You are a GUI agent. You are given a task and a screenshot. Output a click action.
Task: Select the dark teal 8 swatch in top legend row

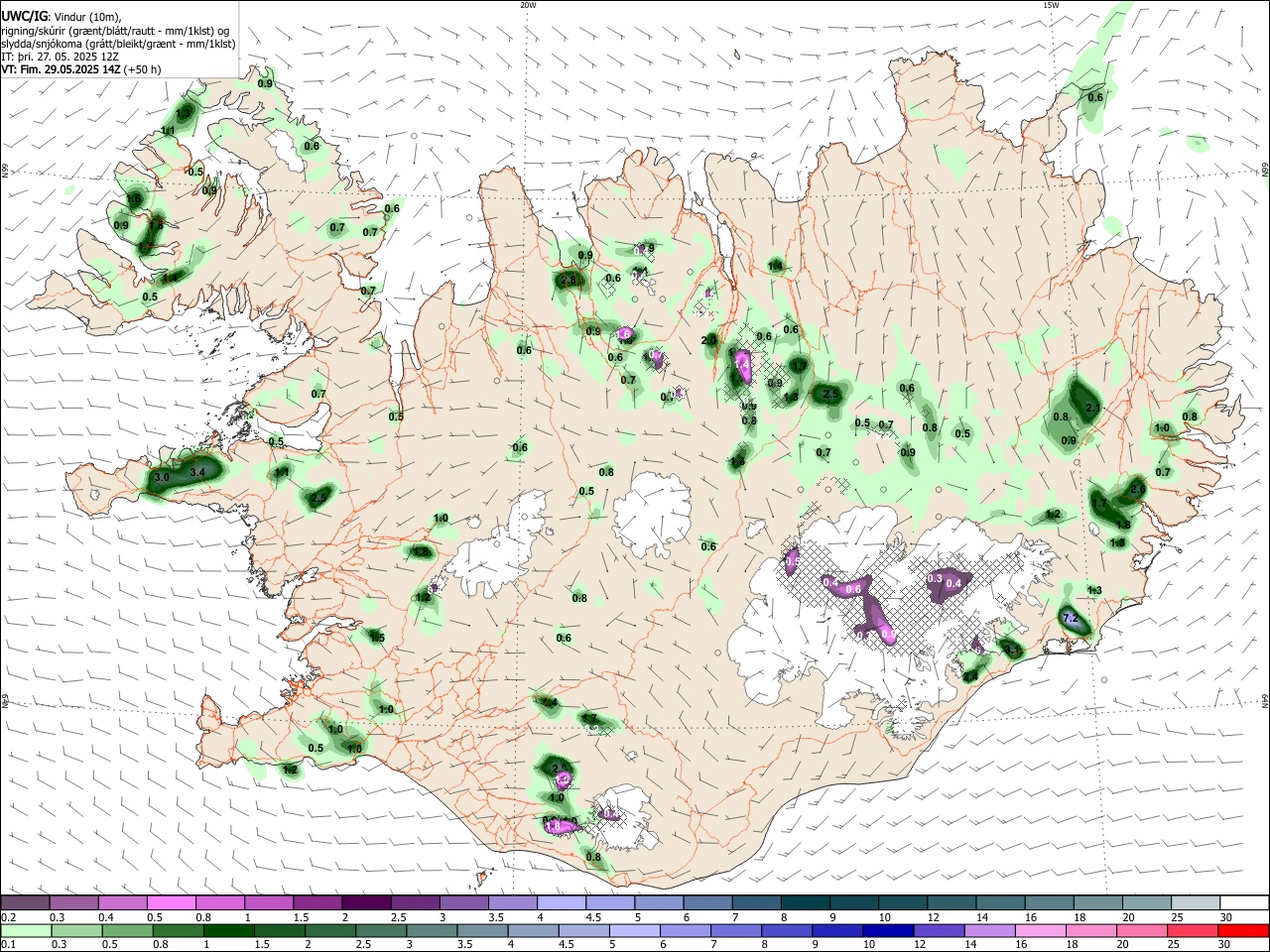[805, 903]
